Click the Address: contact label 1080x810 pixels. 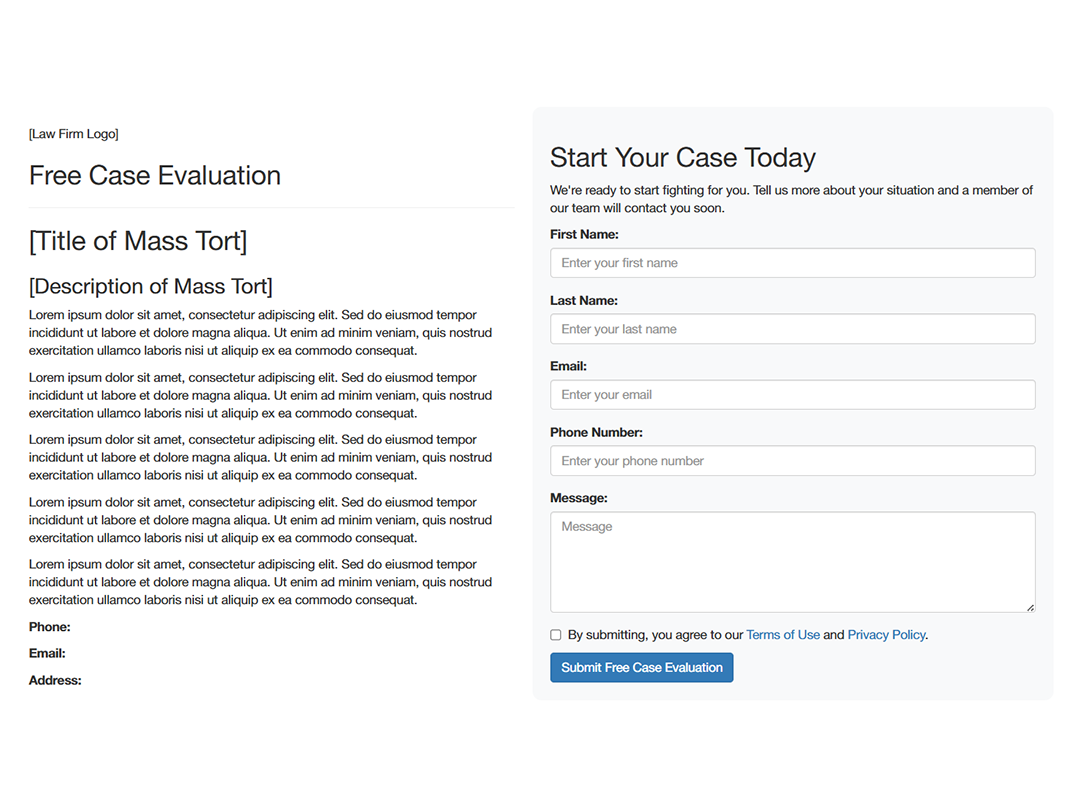click(x=55, y=681)
